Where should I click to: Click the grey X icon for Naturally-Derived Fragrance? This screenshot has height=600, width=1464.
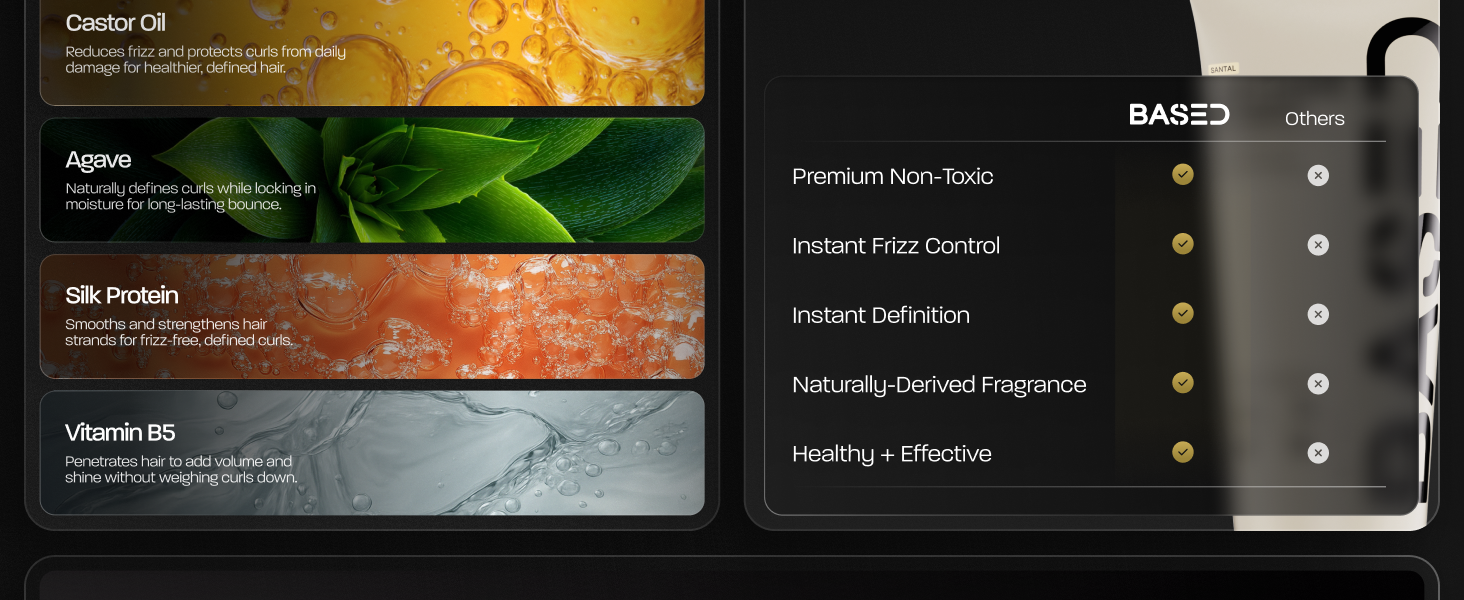click(x=1318, y=384)
